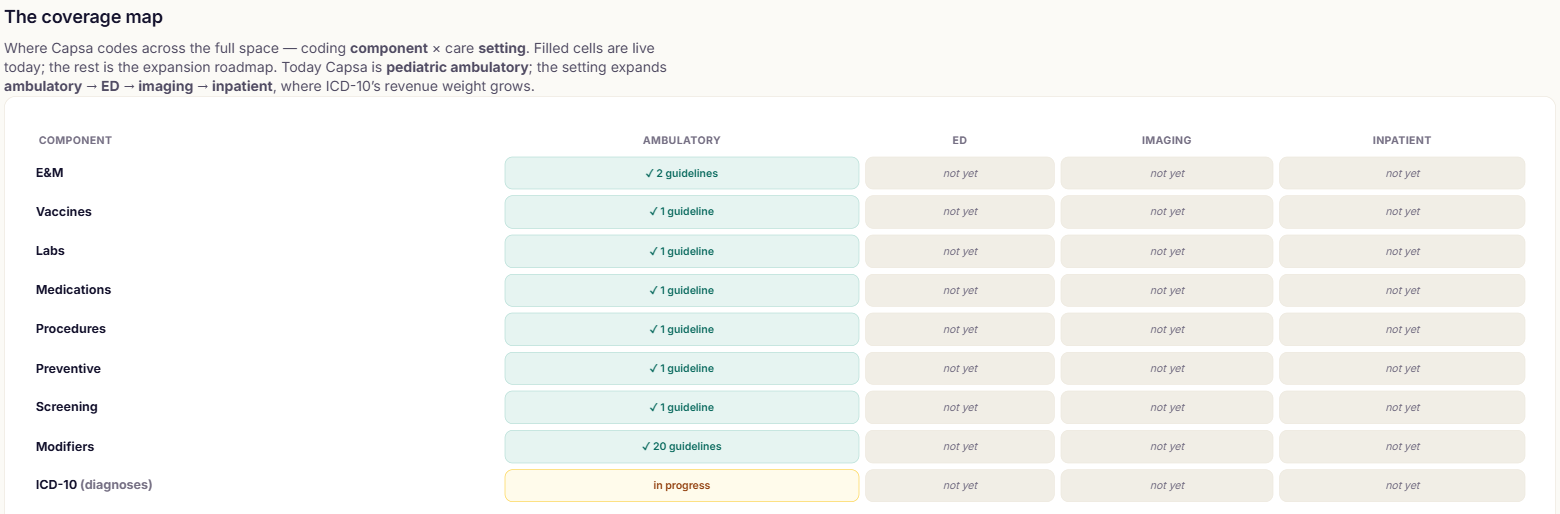The image size is (1560, 514).
Task: Click the Modifiers 'not yet' Inpatient cell
Action: 1402,446
